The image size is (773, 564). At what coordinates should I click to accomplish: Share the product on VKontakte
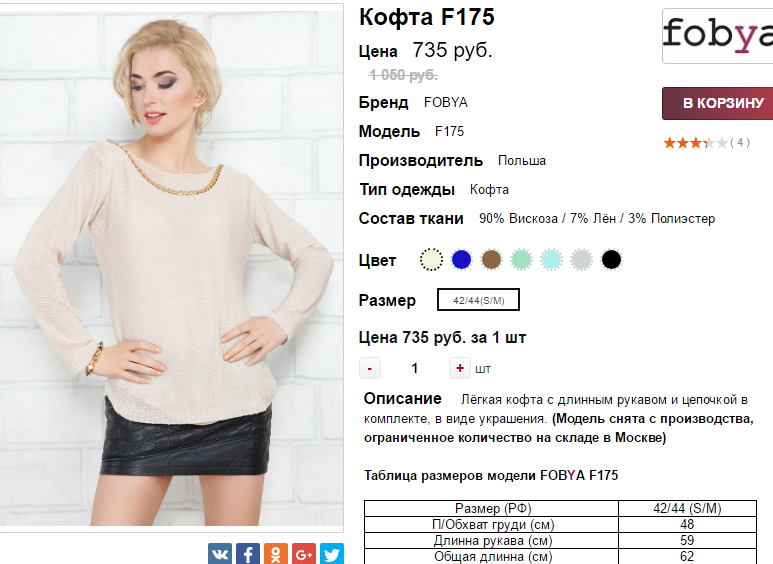[219, 554]
